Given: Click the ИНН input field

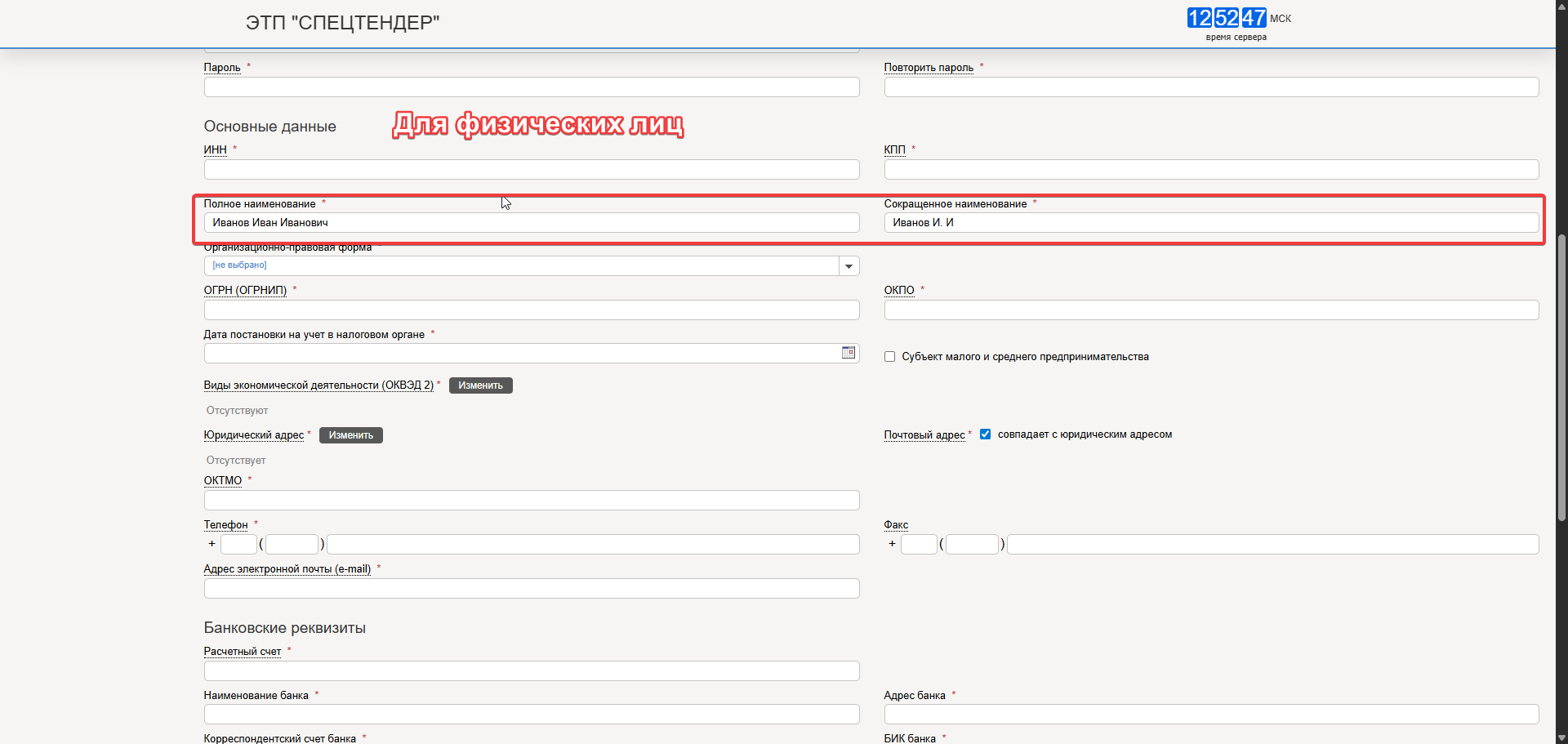Looking at the screenshot, I should [531, 170].
